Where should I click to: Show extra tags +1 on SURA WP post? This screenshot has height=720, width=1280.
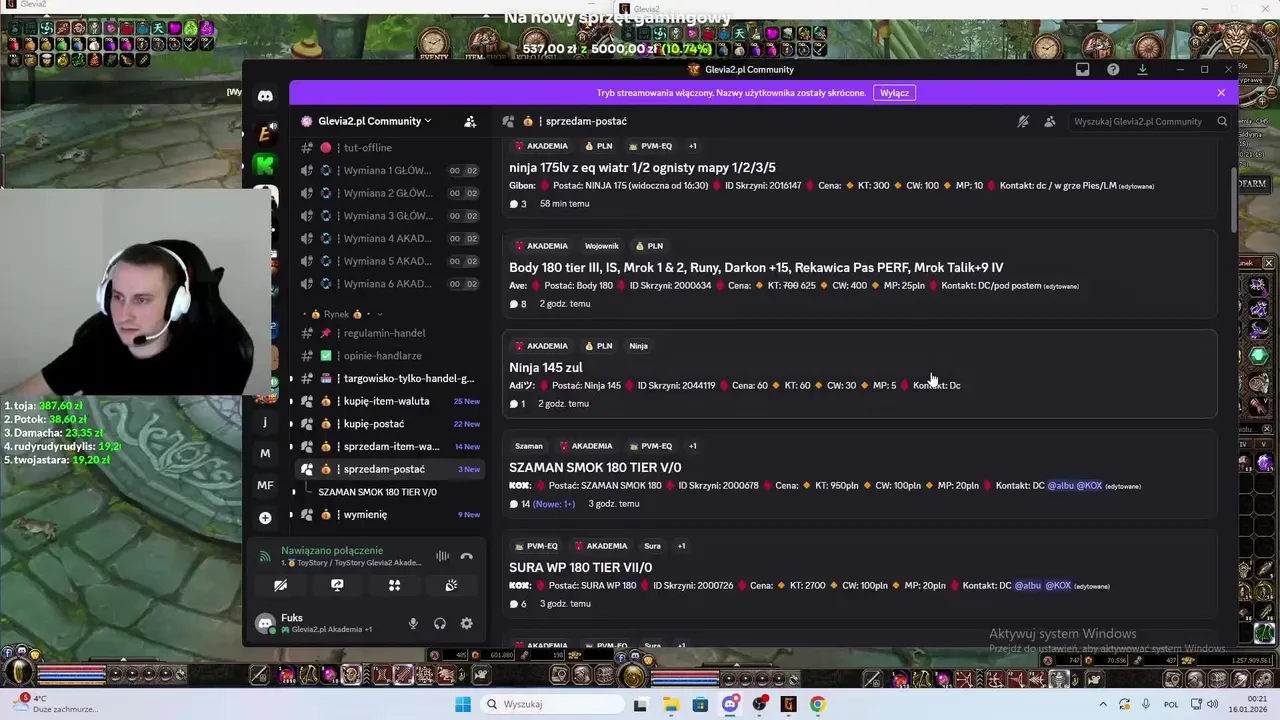point(681,546)
